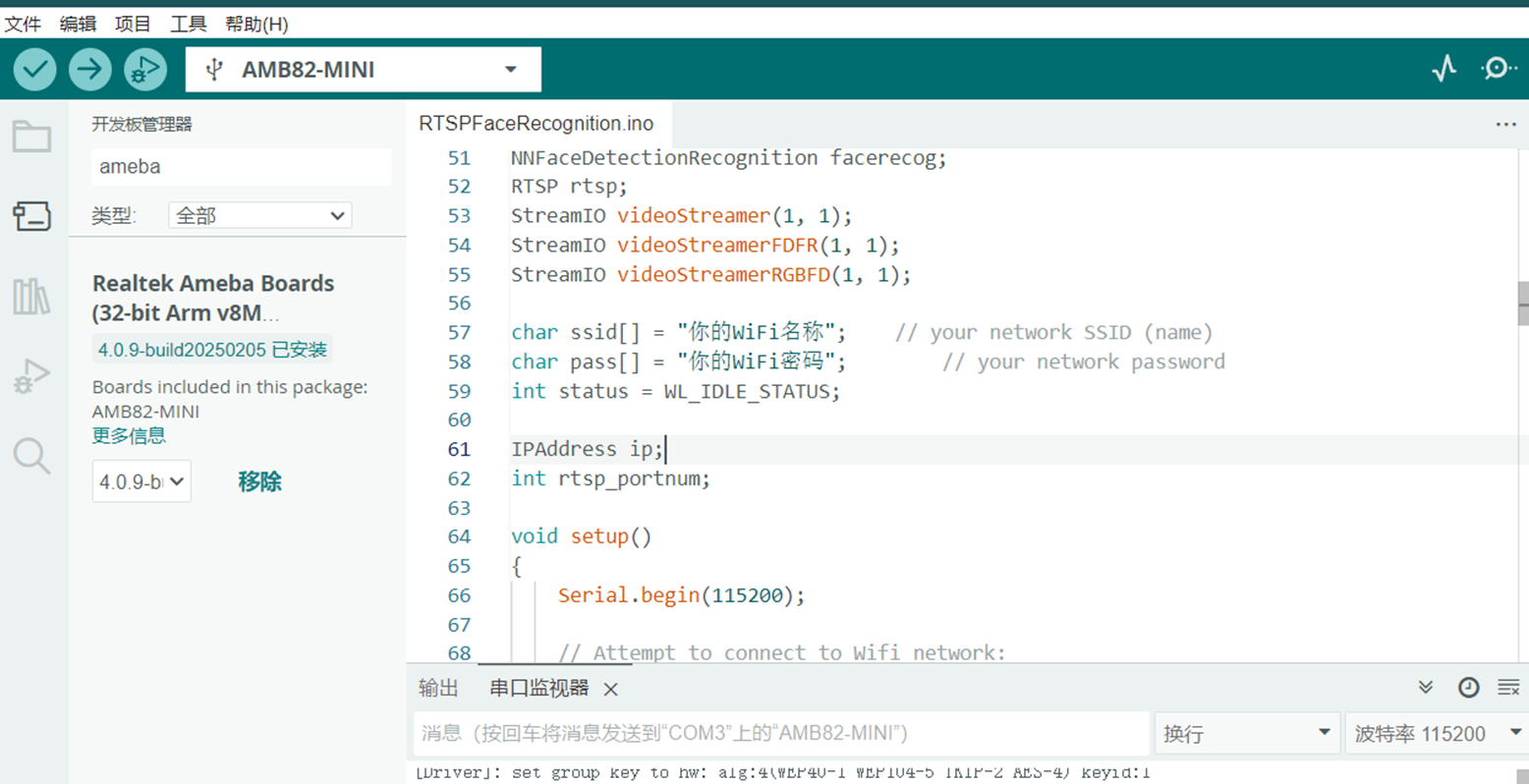Open the 工具 menu

pyautogui.click(x=188, y=24)
